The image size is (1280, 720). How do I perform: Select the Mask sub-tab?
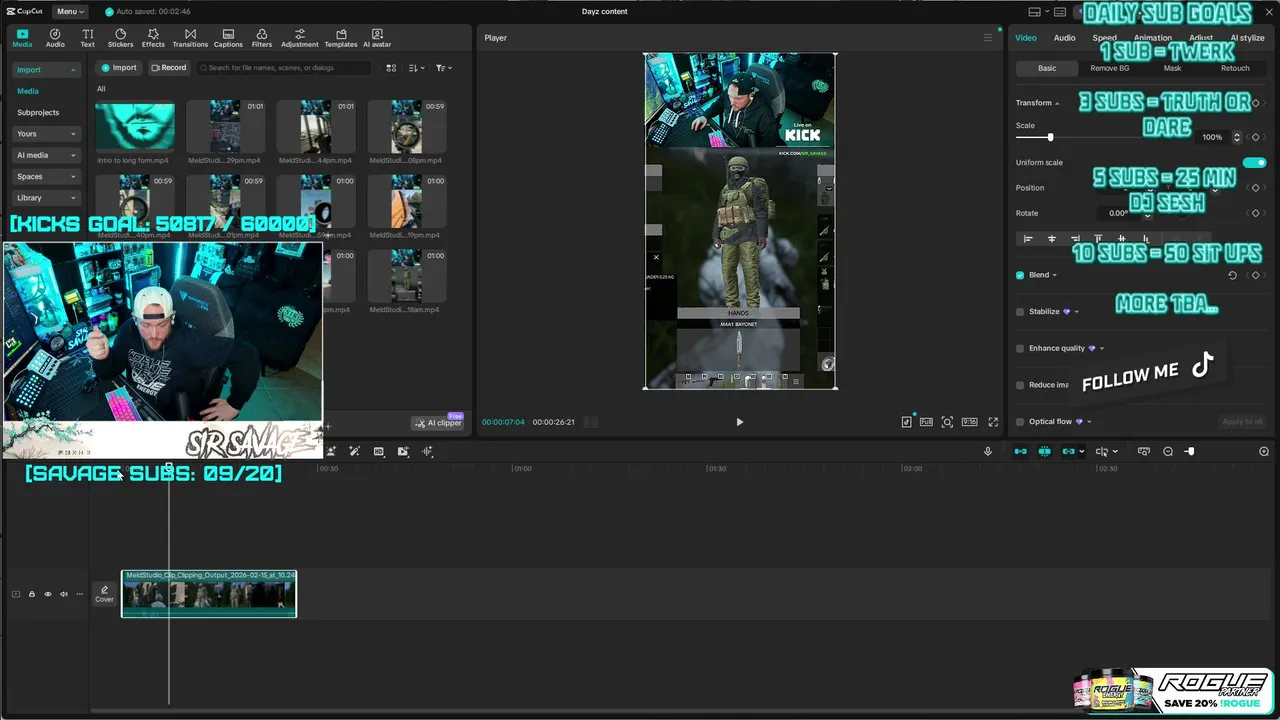[x=1172, y=68]
